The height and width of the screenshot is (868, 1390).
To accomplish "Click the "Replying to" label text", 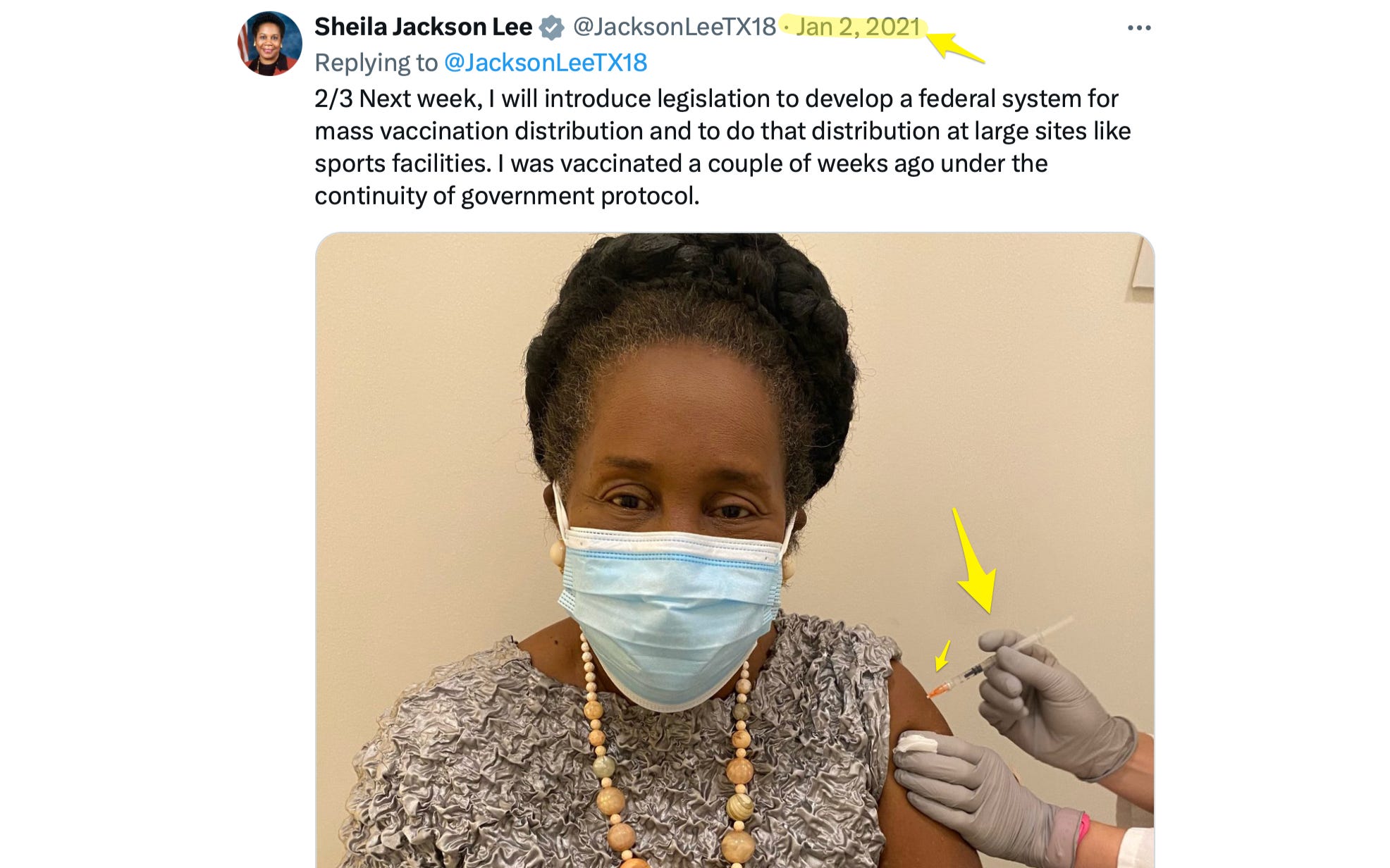I will click(376, 63).
